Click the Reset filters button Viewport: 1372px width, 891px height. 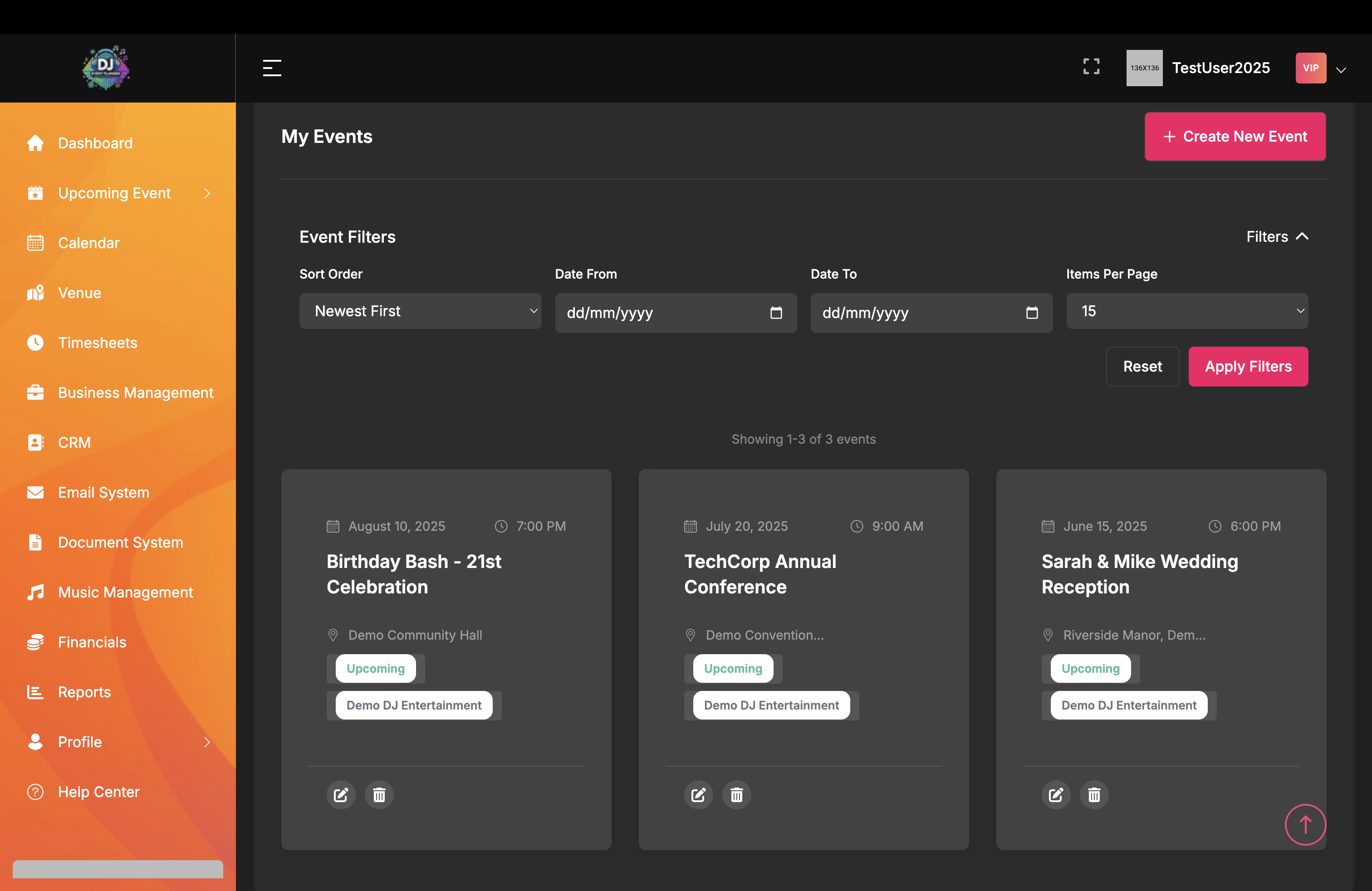pos(1142,367)
